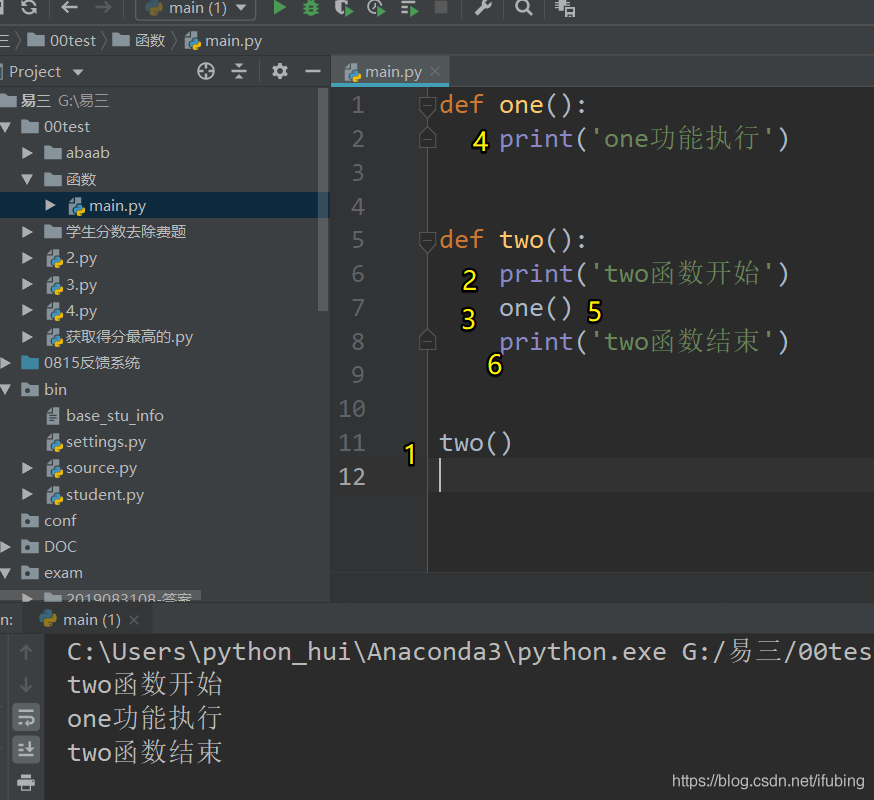The width and height of the screenshot is (874, 800).
Task: Collapse the 00test folder
Action: coord(6,127)
